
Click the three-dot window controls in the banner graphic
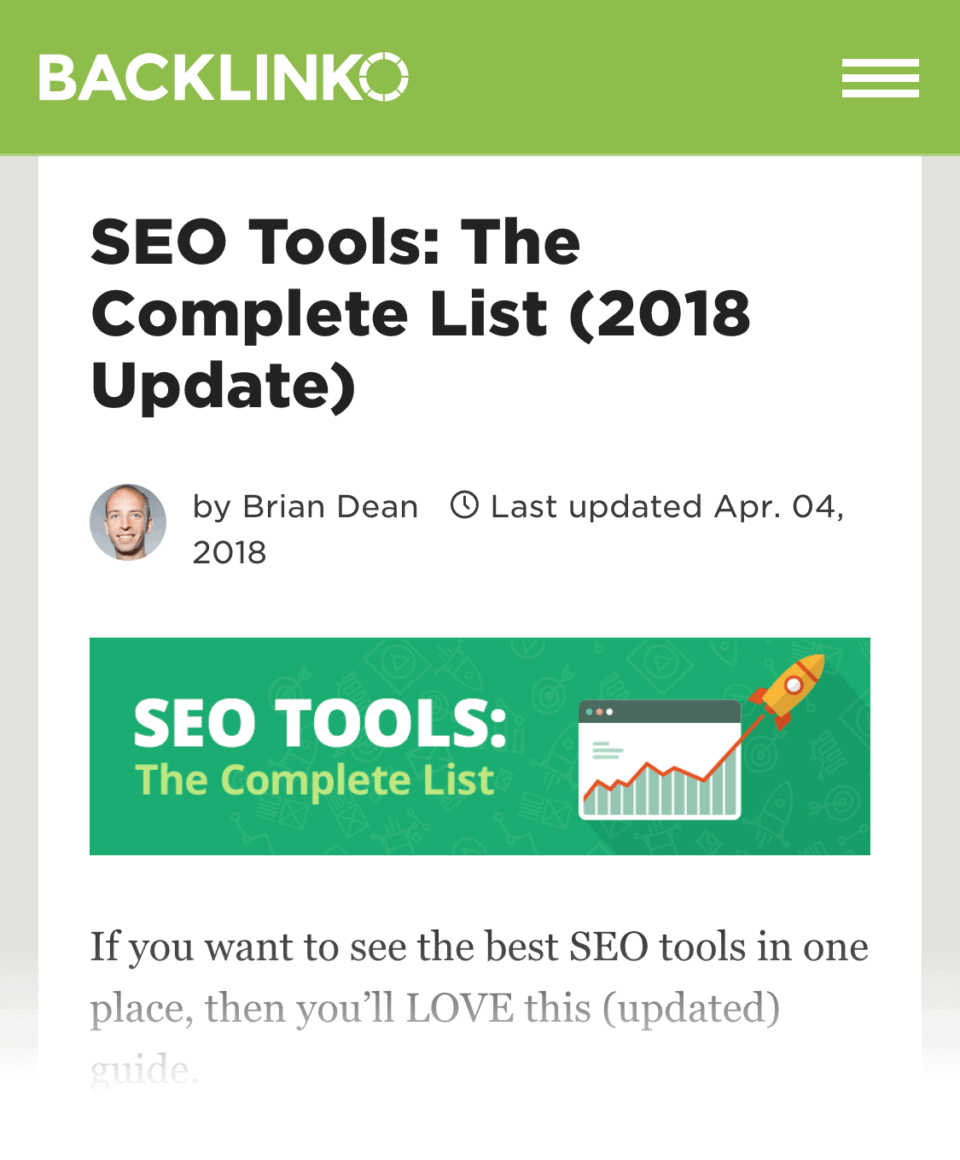[600, 714]
